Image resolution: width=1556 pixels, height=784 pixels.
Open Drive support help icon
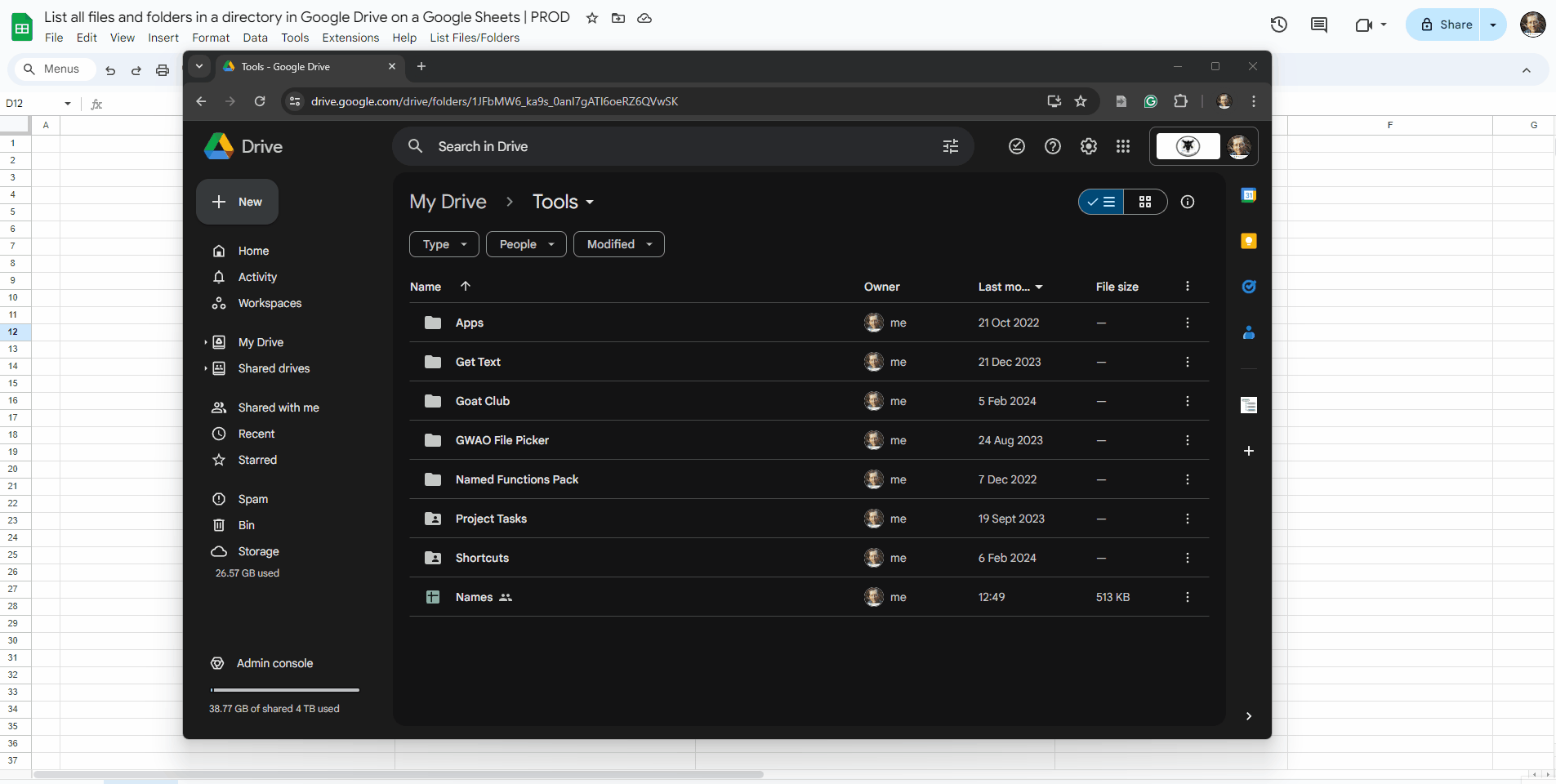pos(1053,146)
